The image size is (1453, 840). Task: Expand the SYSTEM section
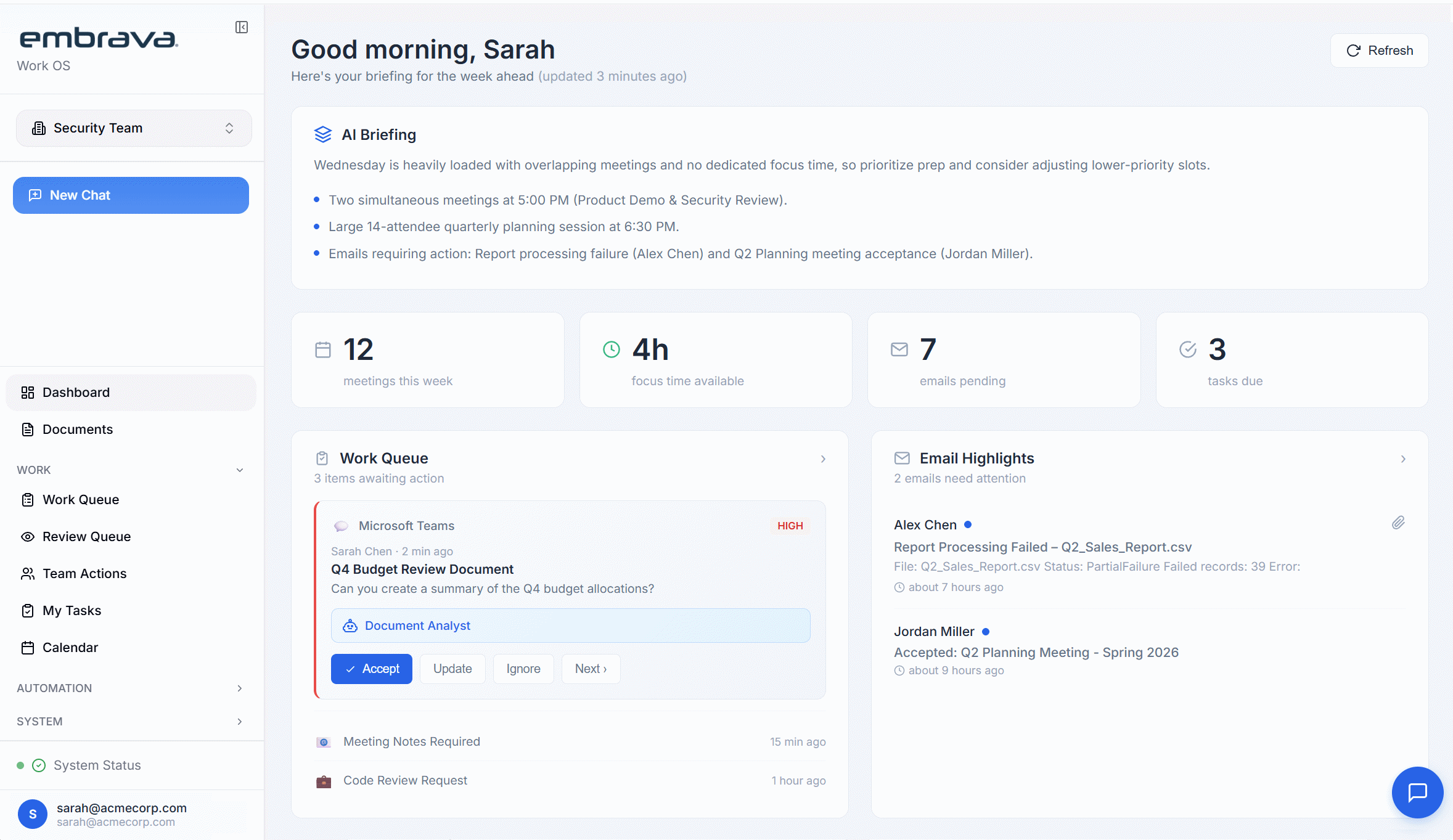point(239,721)
